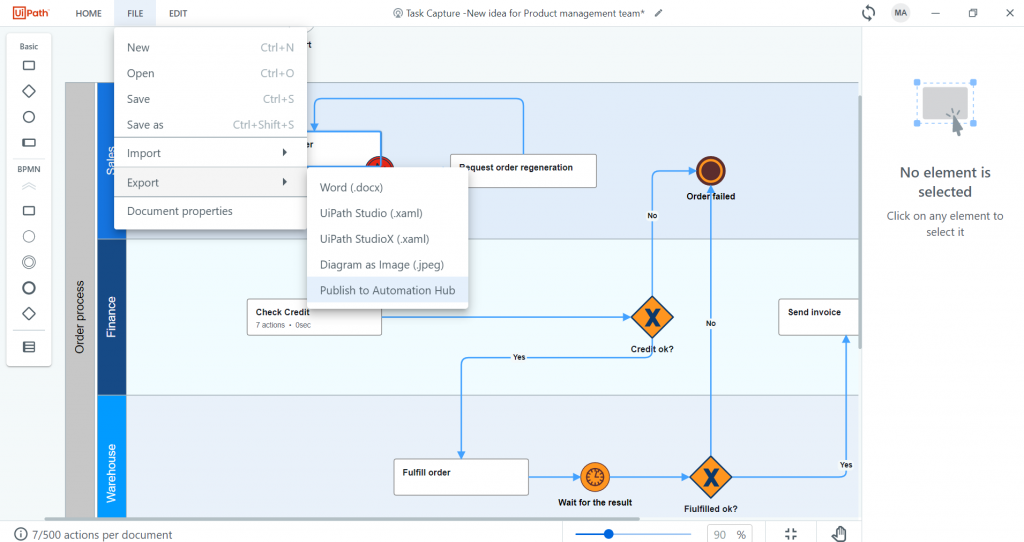Select the Order failed end event

(711, 171)
